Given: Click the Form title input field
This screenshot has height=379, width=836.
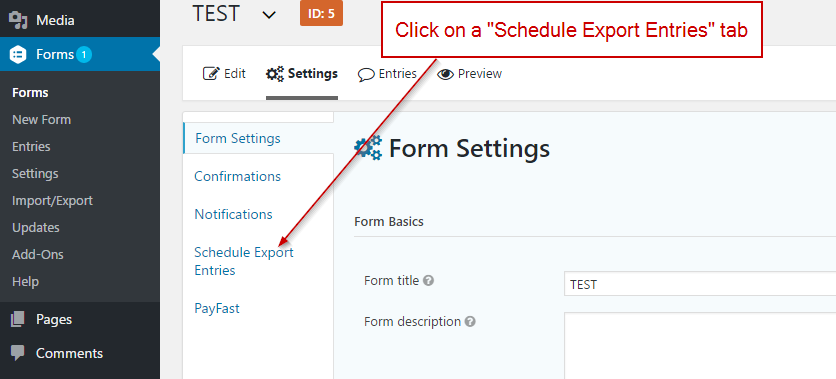Looking at the screenshot, I should (x=700, y=284).
